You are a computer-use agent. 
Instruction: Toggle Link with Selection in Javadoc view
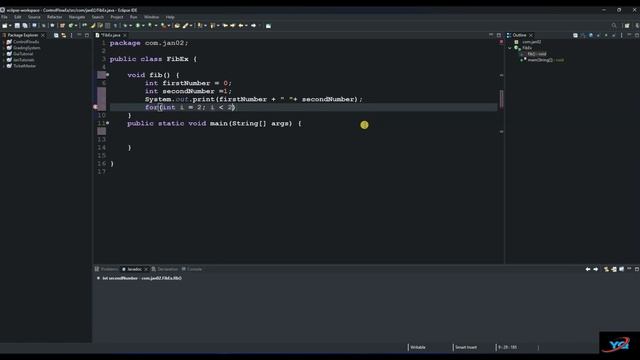pyautogui.click(x=606, y=269)
